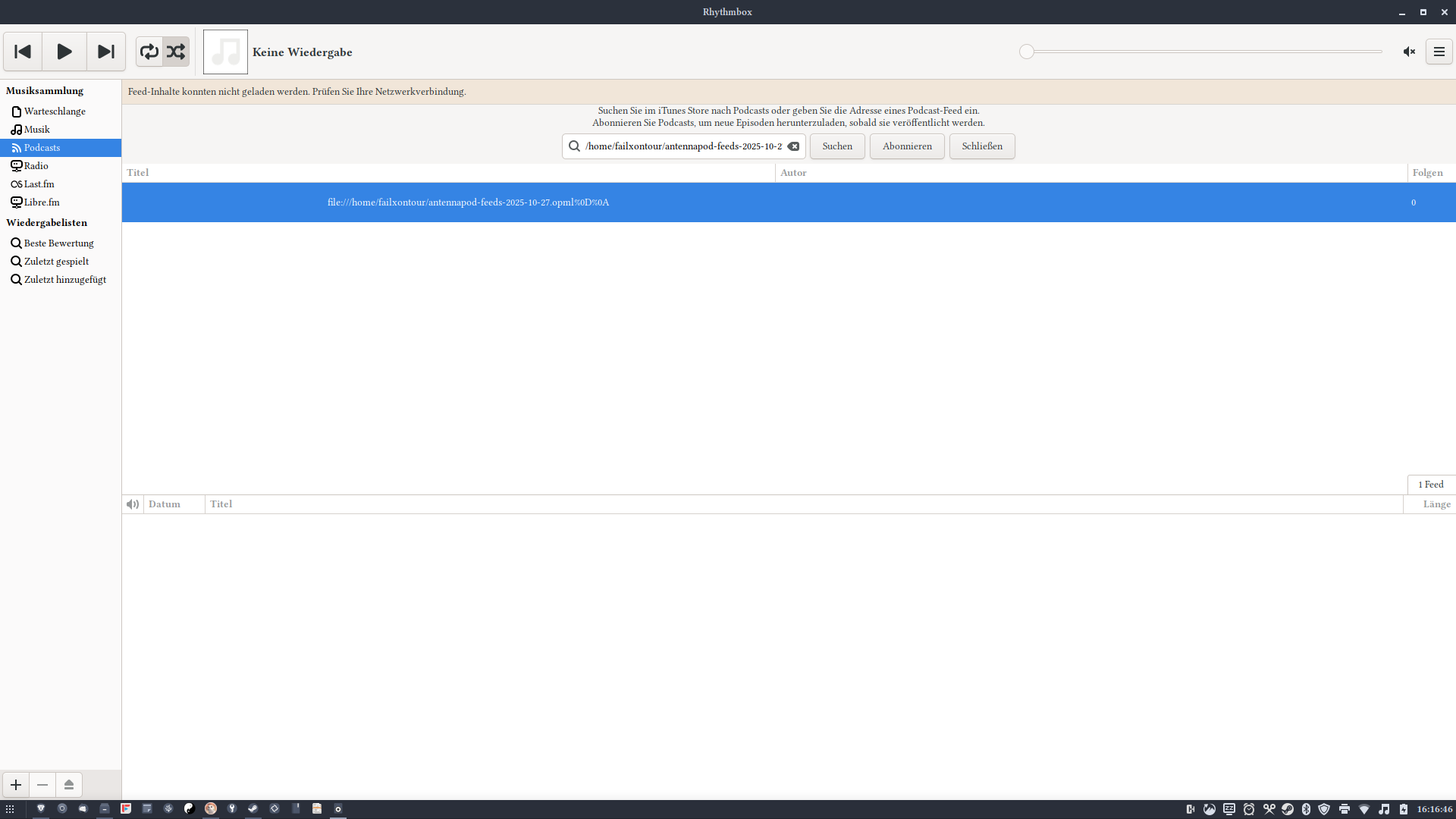Click the minus remove button in sidebar
1456x819 pixels.
(x=42, y=785)
